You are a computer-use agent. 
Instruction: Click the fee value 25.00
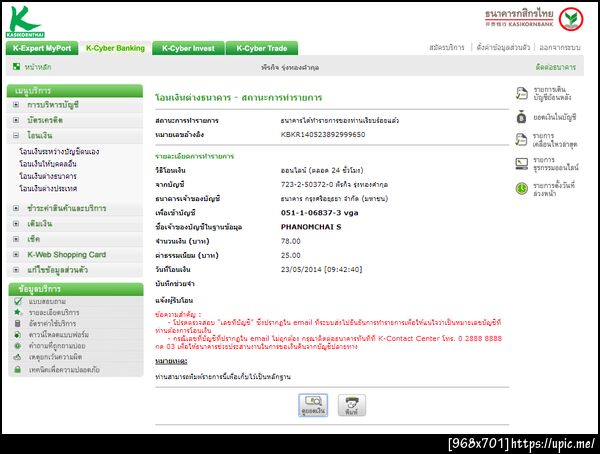(290, 255)
